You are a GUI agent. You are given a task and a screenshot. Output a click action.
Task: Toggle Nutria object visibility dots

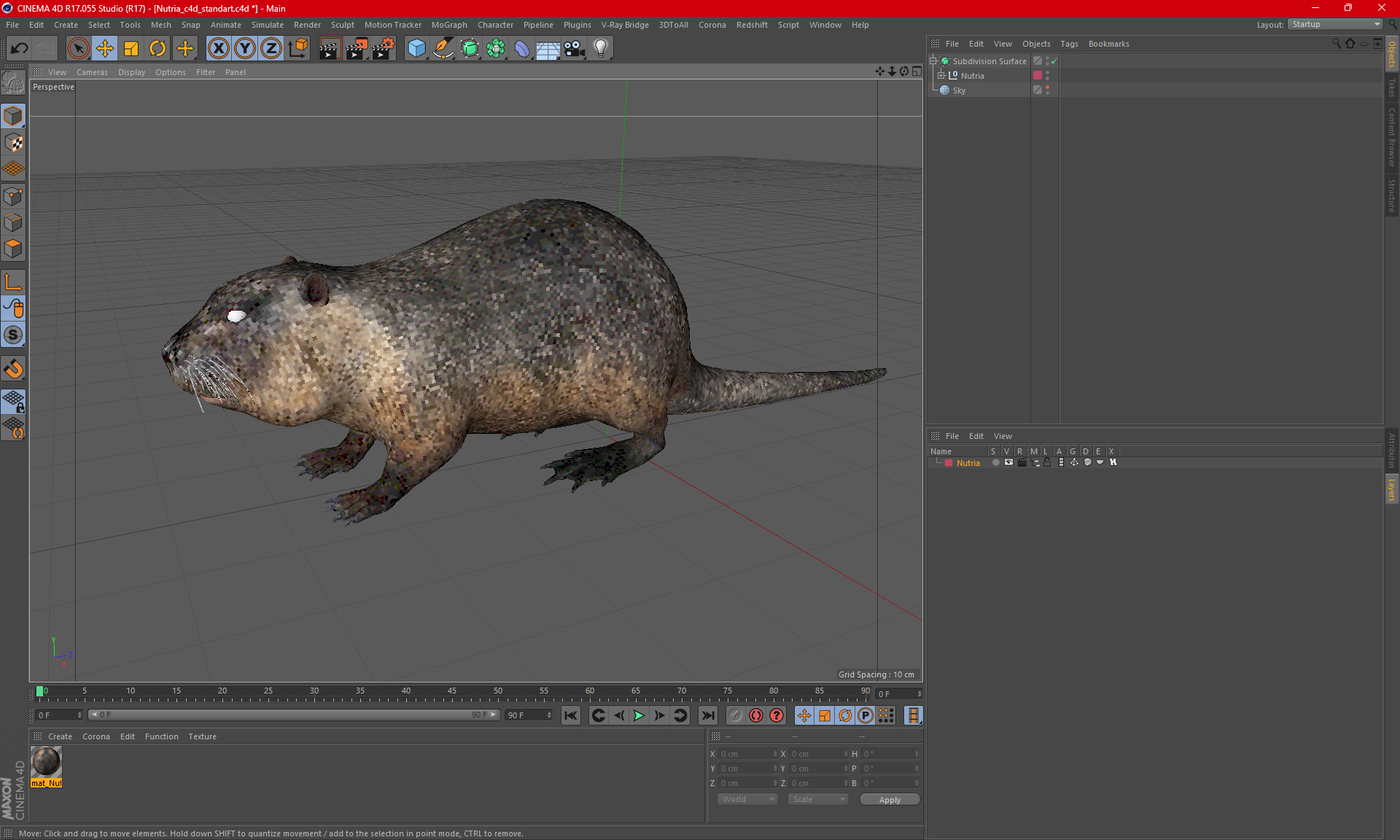1048,76
